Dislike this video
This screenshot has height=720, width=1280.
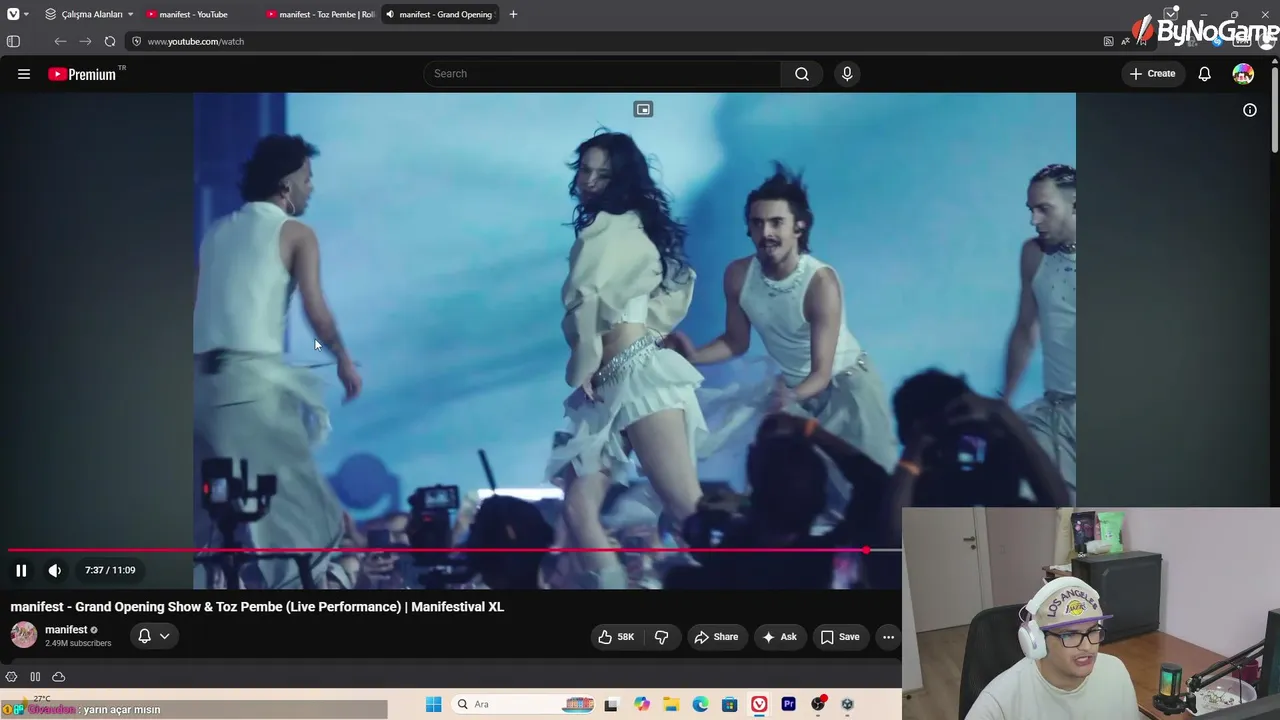coord(661,637)
